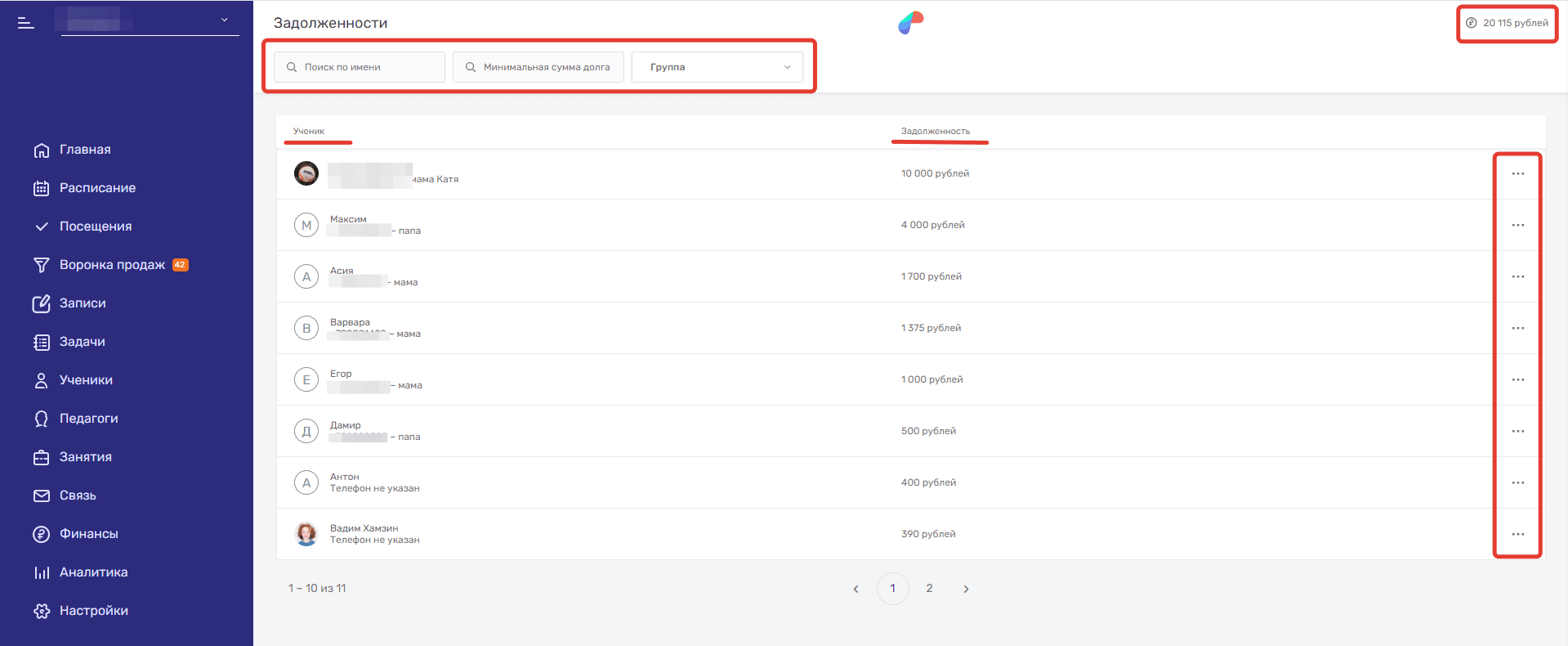1568x646 pixels.
Task: Expand the Группа filter dropdown
Action: tap(717, 67)
